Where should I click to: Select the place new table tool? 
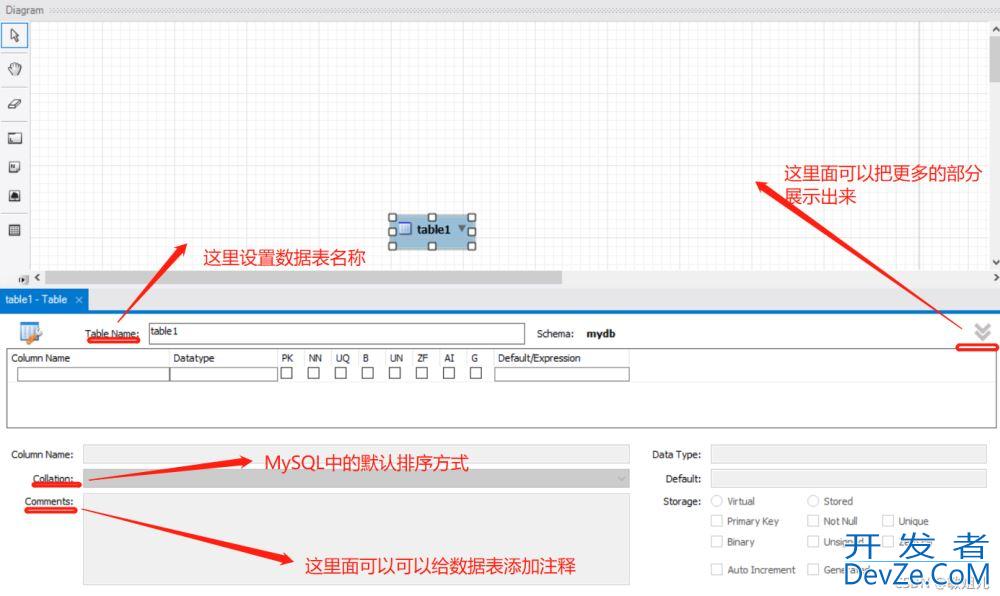pos(15,230)
